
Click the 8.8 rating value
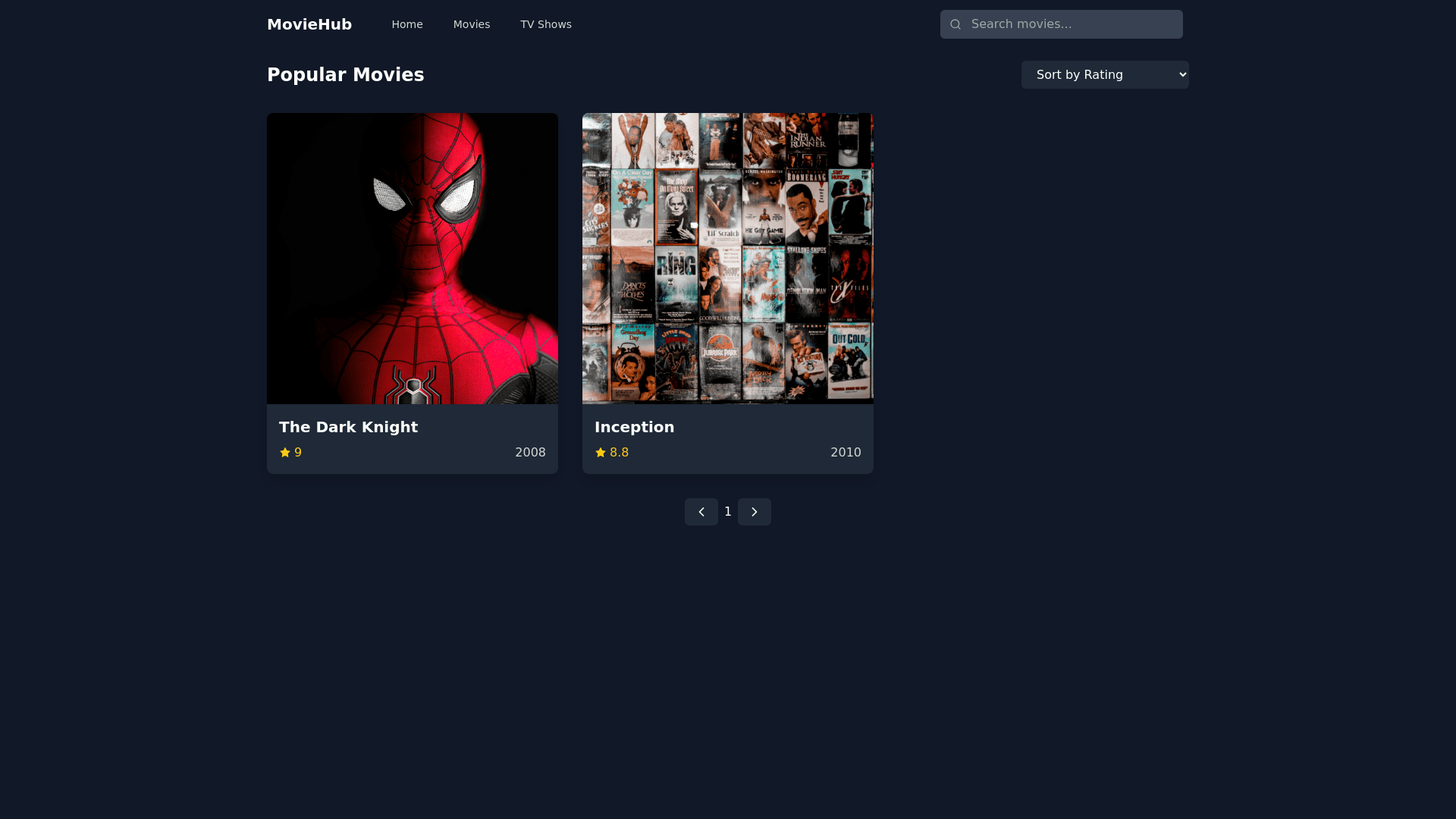pos(619,453)
